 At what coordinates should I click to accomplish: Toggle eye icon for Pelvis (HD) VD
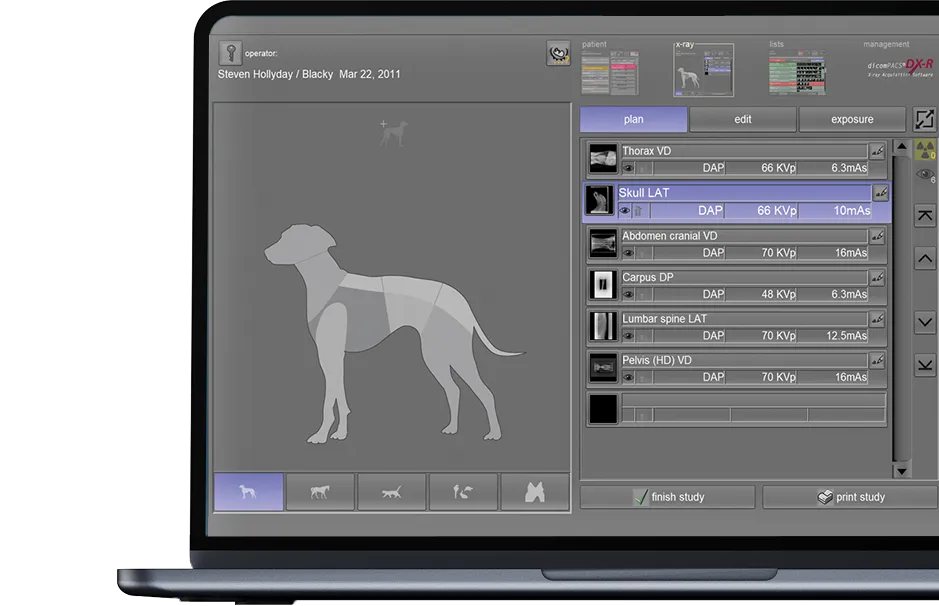tap(628, 377)
